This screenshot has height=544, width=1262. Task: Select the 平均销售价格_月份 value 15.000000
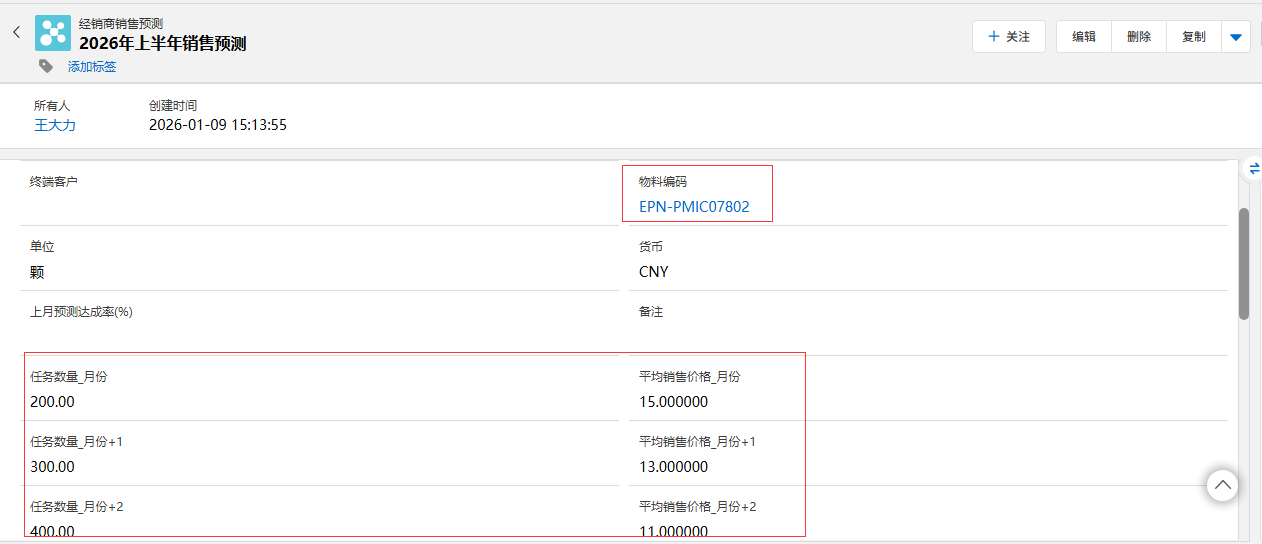[x=673, y=402]
